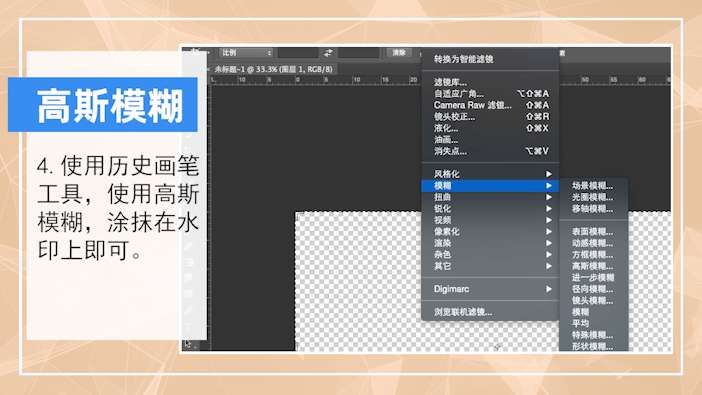Image resolution: width=702 pixels, height=395 pixels.
Task: Open 消失点... filter
Action: tap(490, 151)
